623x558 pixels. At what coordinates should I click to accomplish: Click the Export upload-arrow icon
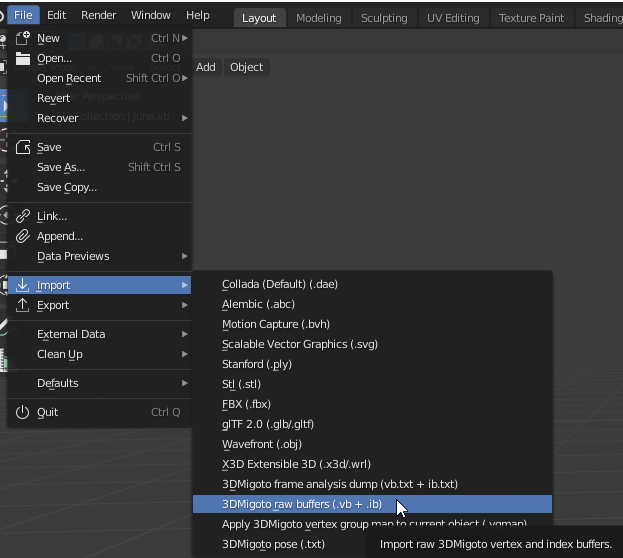[23, 305]
